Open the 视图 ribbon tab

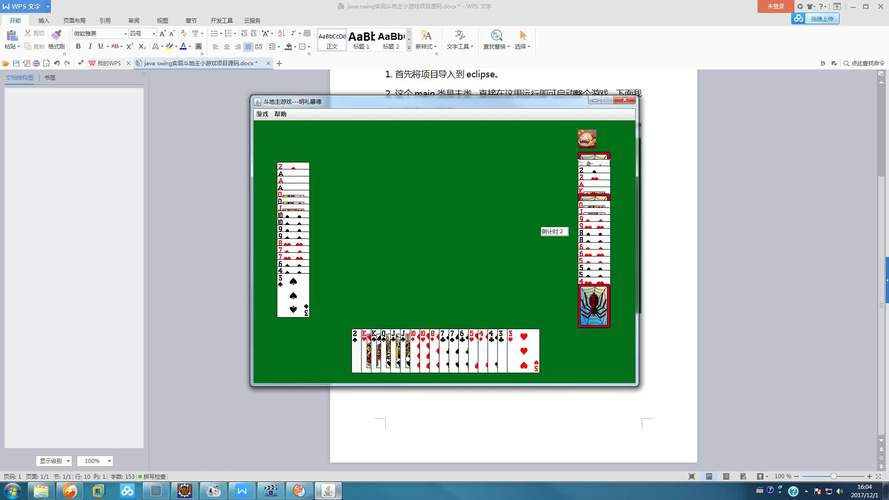(163, 20)
